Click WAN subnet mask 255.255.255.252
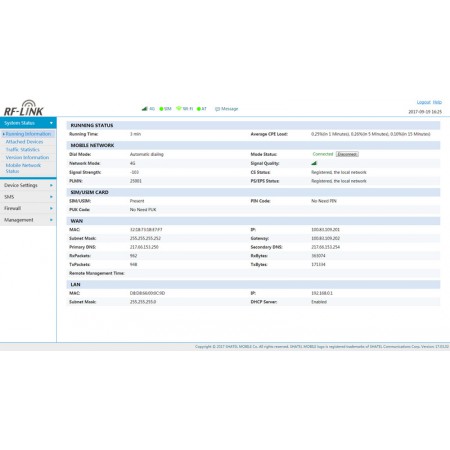 coord(145,238)
